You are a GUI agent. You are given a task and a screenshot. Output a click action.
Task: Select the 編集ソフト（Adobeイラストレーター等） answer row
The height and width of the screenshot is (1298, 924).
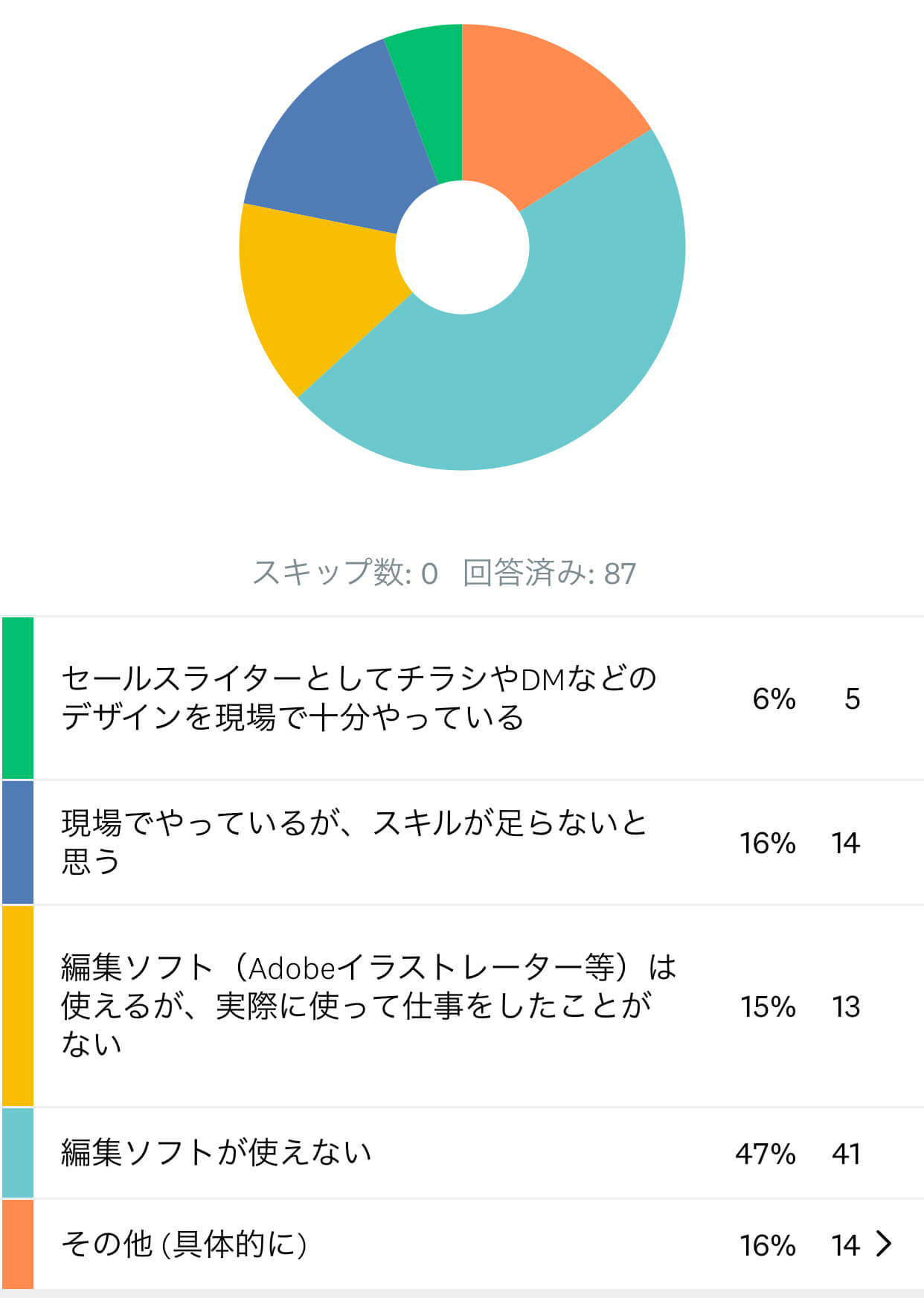tap(462, 1006)
